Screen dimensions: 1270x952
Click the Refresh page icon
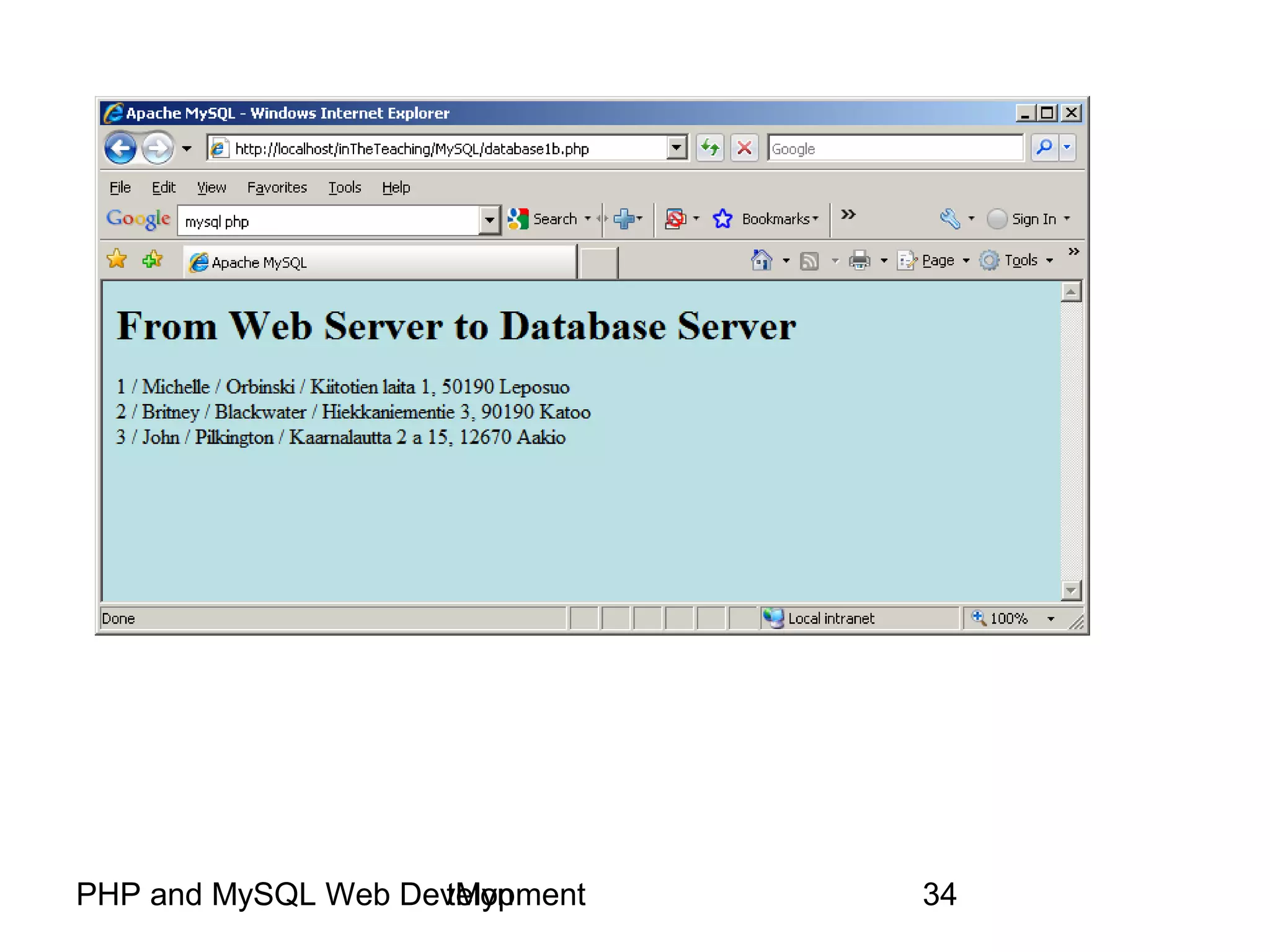pyautogui.click(x=709, y=148)
